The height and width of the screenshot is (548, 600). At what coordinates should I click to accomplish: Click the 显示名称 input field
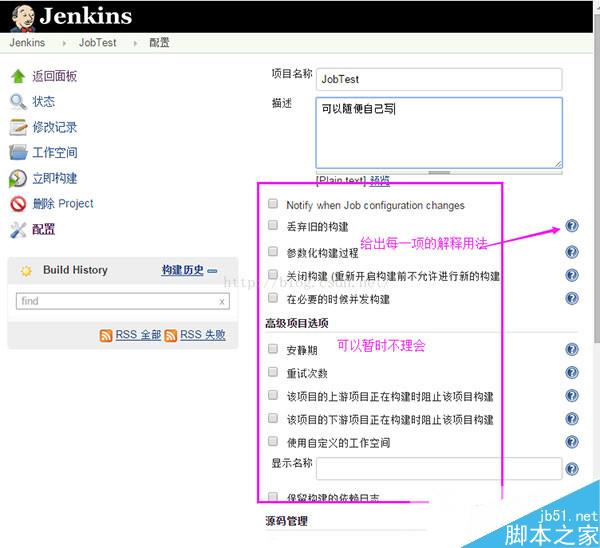[439, 468]
